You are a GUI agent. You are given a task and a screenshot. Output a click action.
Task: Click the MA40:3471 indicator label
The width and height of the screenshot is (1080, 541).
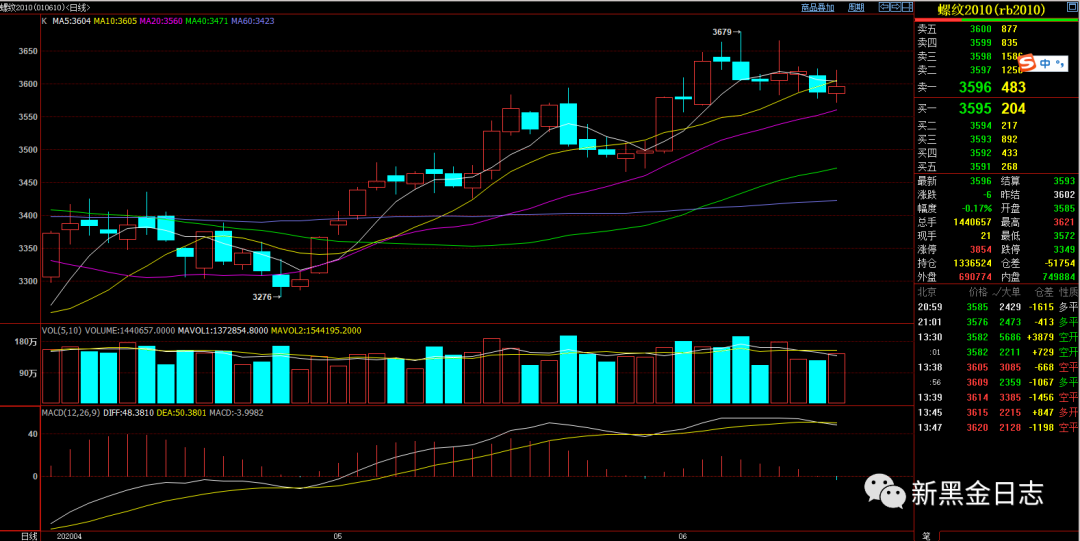207,21
